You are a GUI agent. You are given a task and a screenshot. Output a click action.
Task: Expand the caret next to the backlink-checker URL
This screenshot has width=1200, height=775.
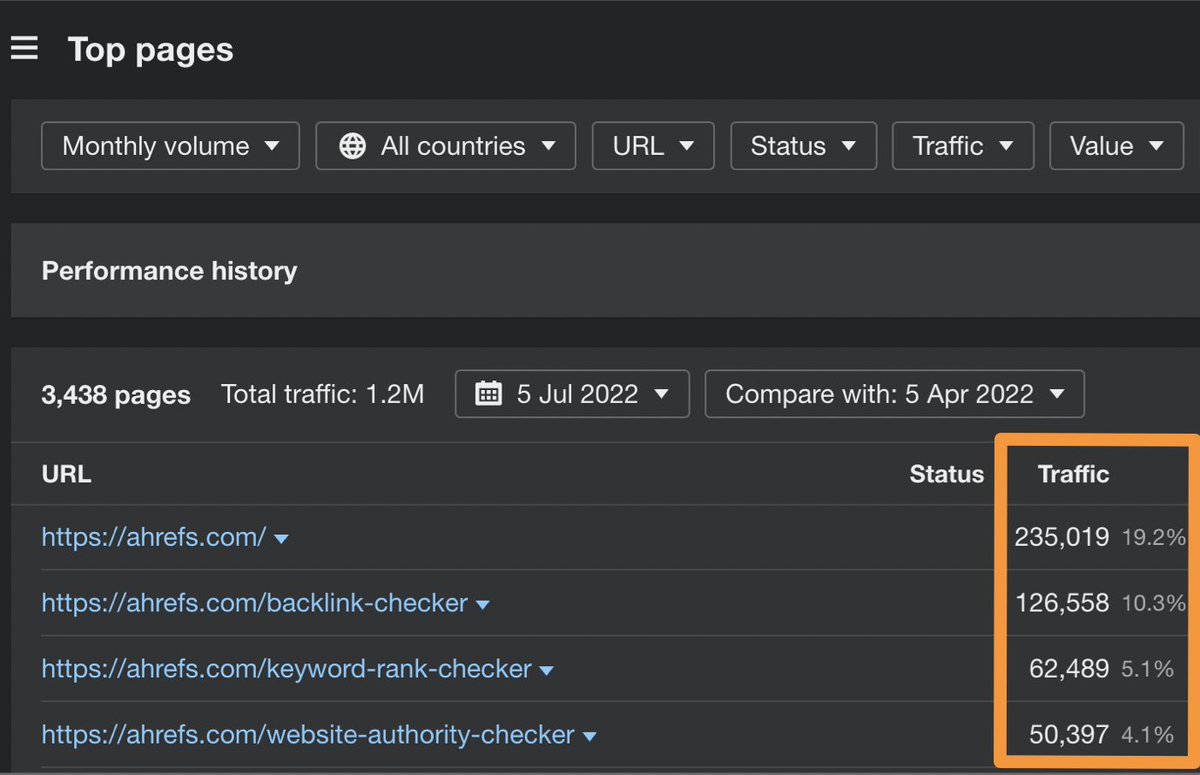pyautogui.click(x=483, y=605)
